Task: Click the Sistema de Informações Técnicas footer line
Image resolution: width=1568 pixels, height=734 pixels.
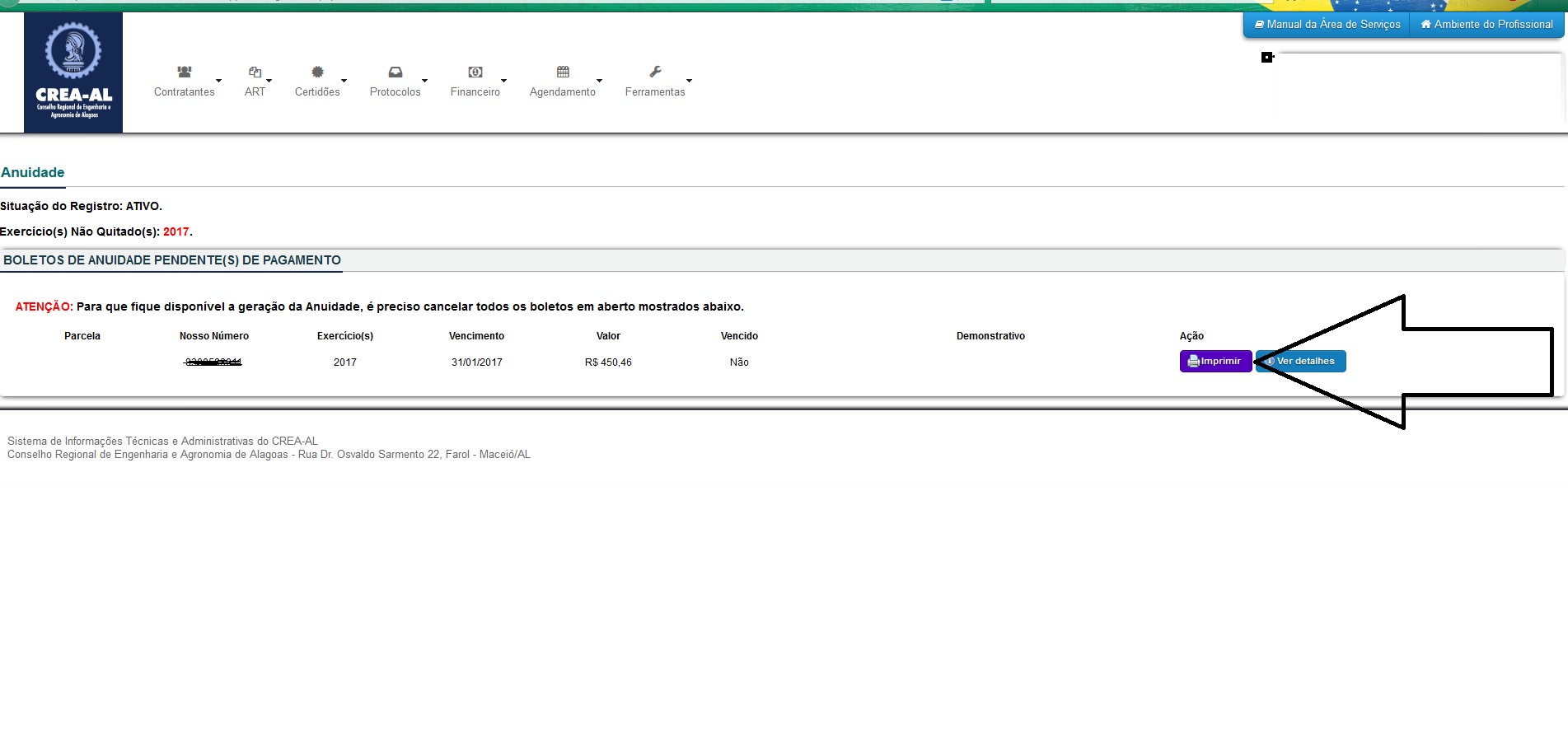Action: pyautogui.click(x=162, y=442)
